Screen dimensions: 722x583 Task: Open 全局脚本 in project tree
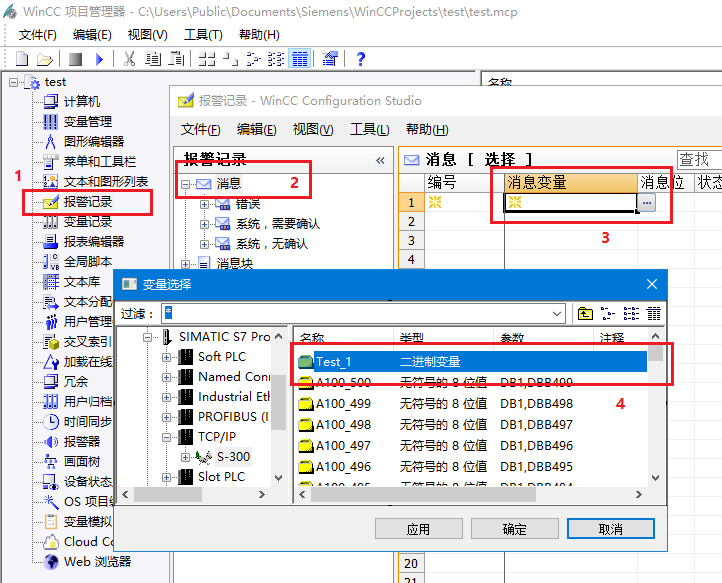pyautogui.click(x=87, y=262)
